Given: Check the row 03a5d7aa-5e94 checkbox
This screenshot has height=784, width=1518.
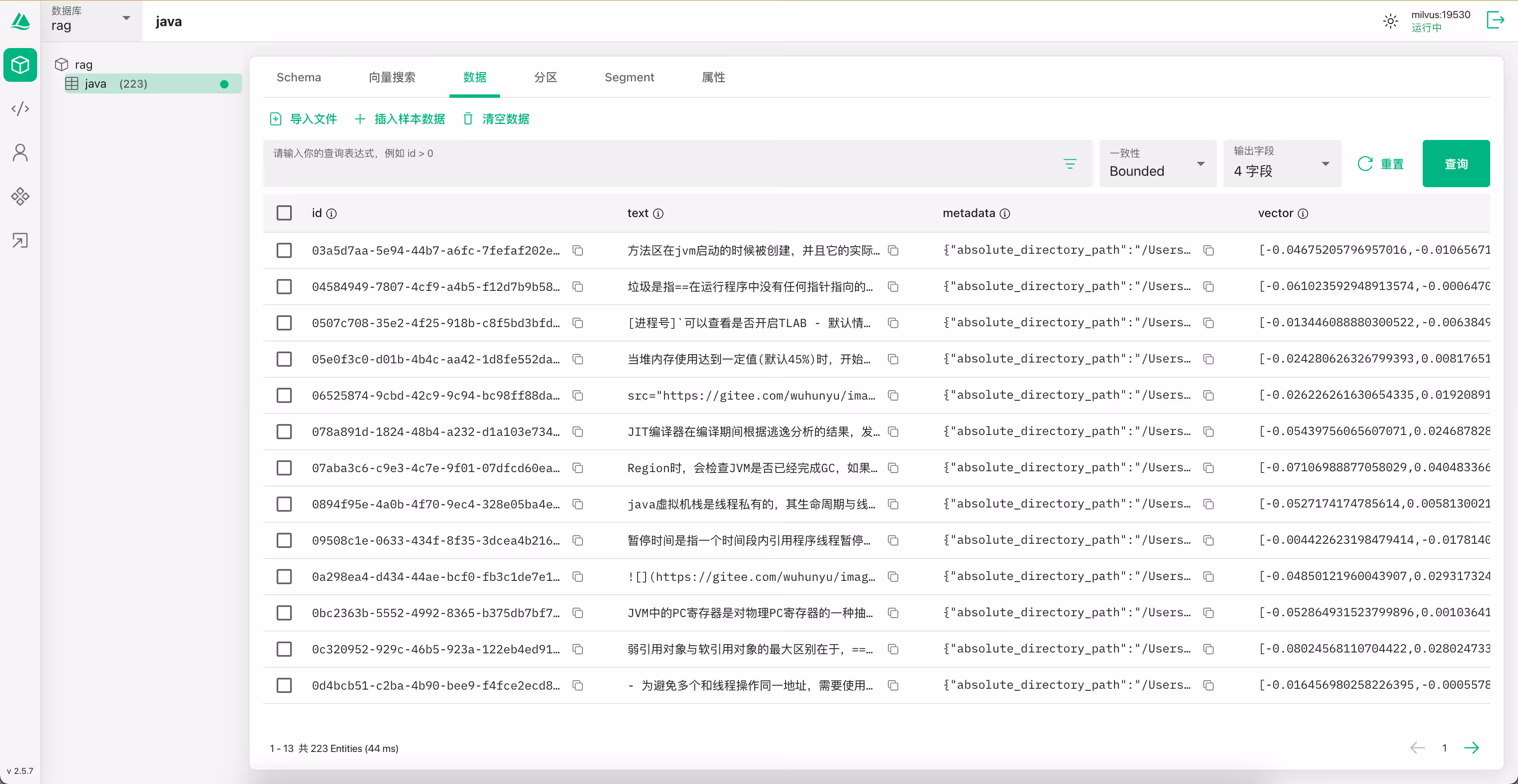Looking at the screenshot, I should 284,250.
